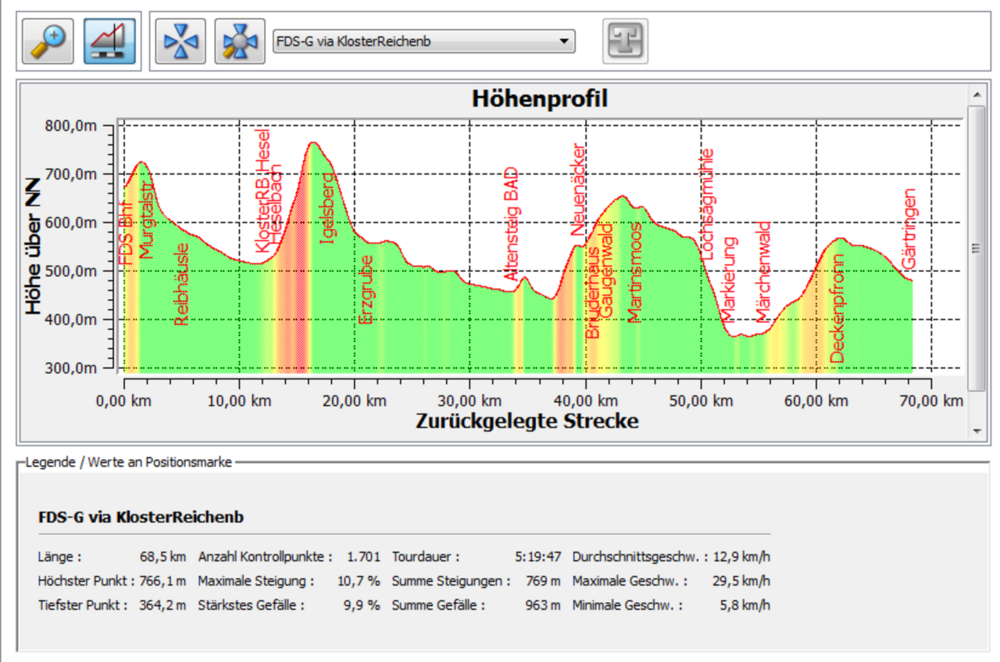Click the 40,00 km axis label
Image resolution: width=1000 pixels, height=662 pixels.
(x=585, y=401)
